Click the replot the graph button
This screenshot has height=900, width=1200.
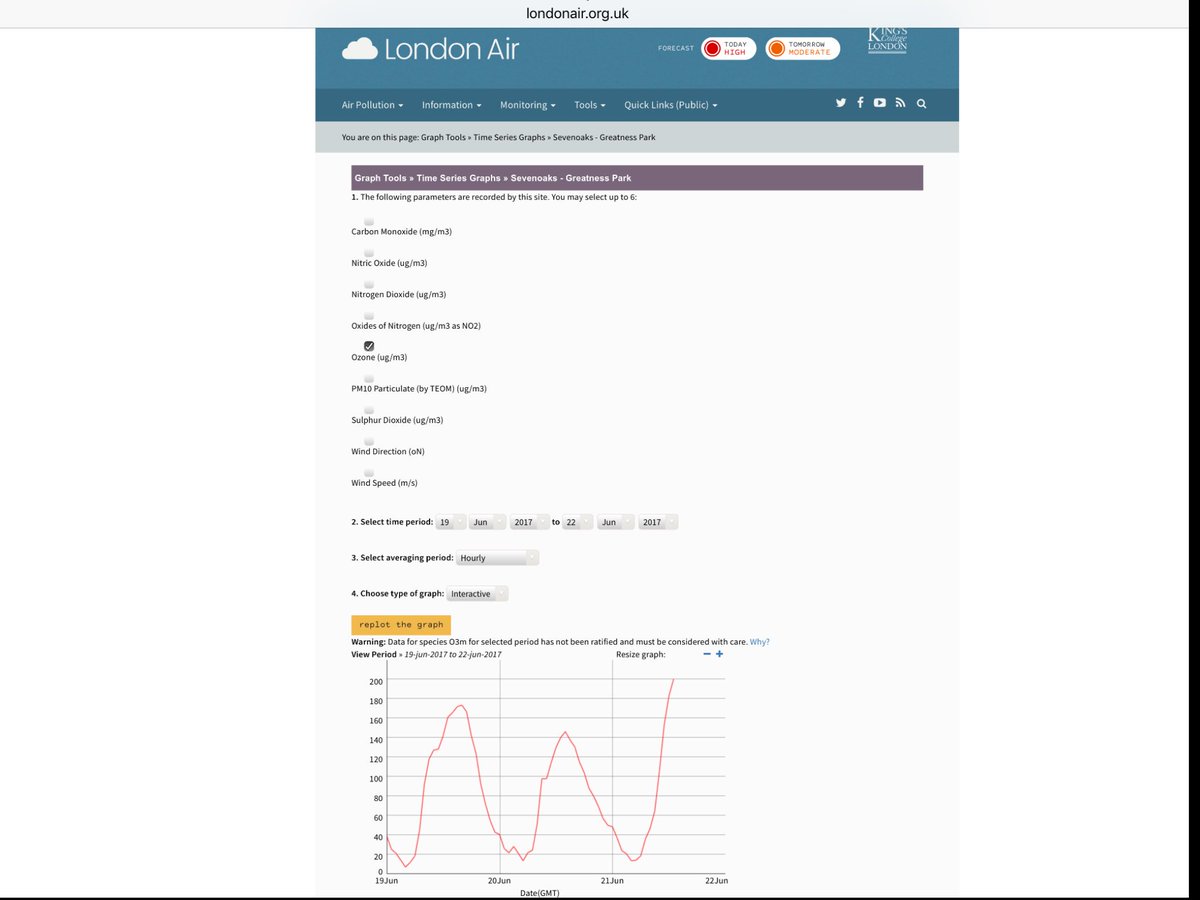(x=401, y=624)
